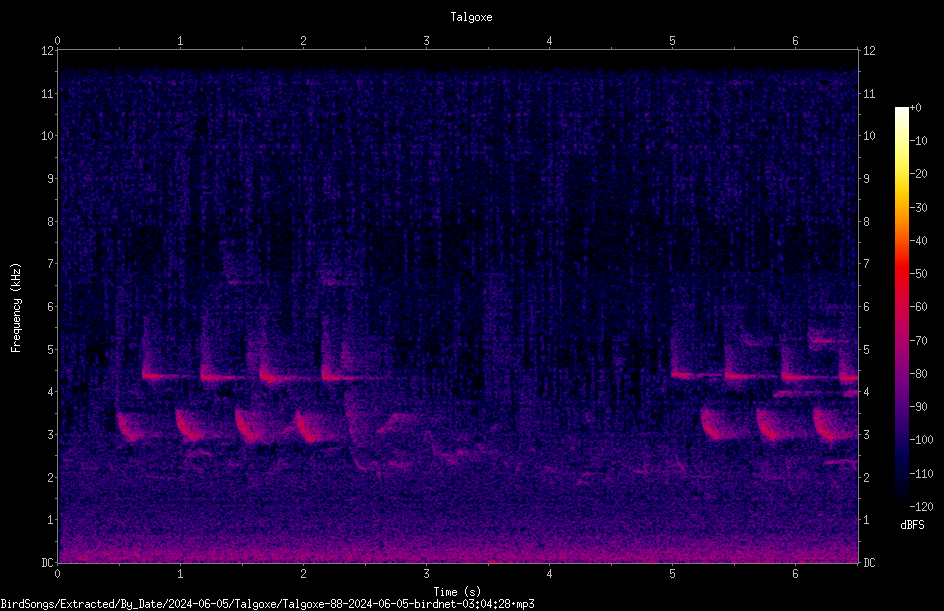The width and height of the screenshot is (944, 611).
Task: Click the file path text at bottom
Action: 267,604
